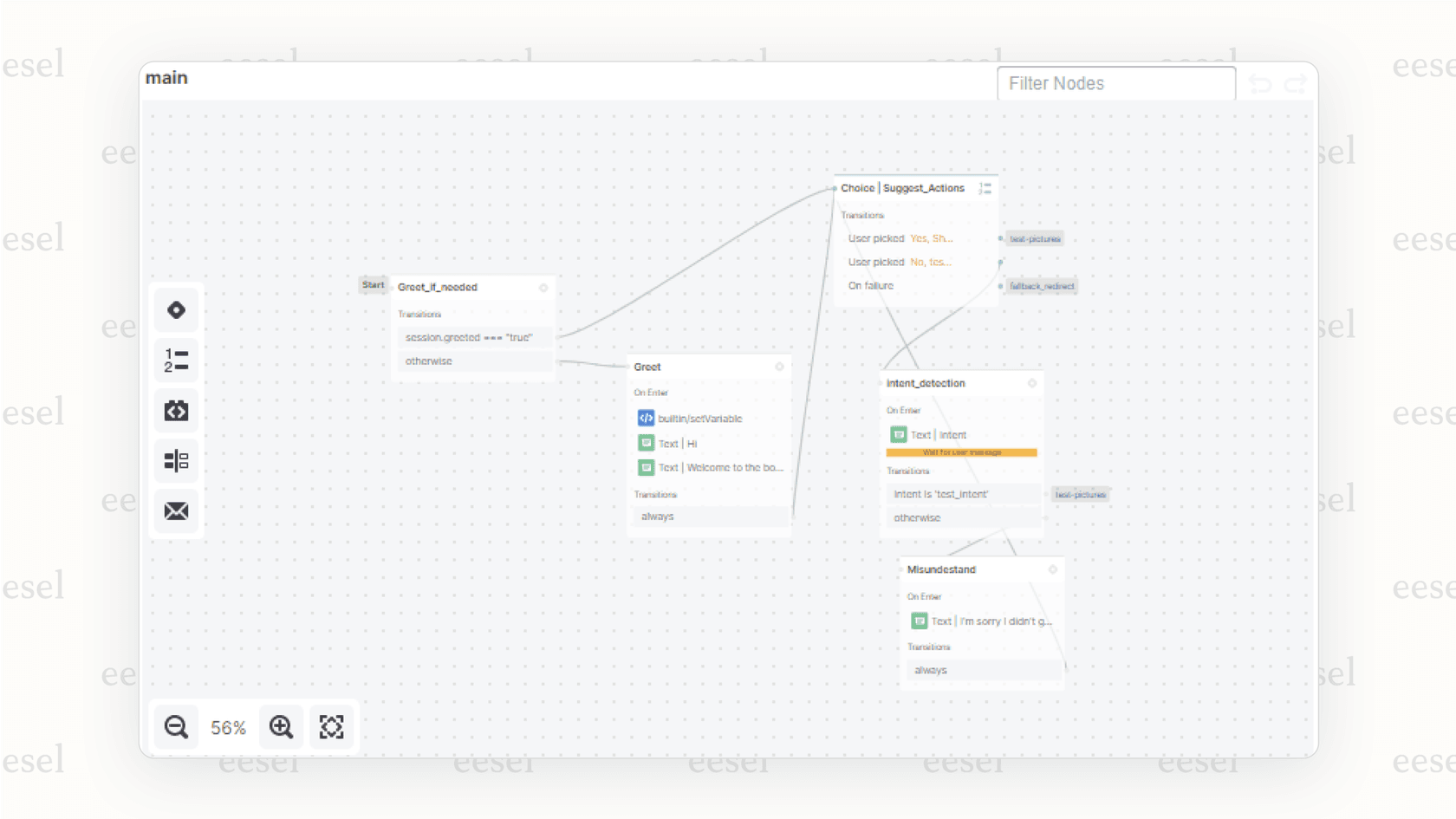This screenshot has width=1456, height=819.
Task: Select the execute-code tool in the left toolbar
Action: (176, 410)
